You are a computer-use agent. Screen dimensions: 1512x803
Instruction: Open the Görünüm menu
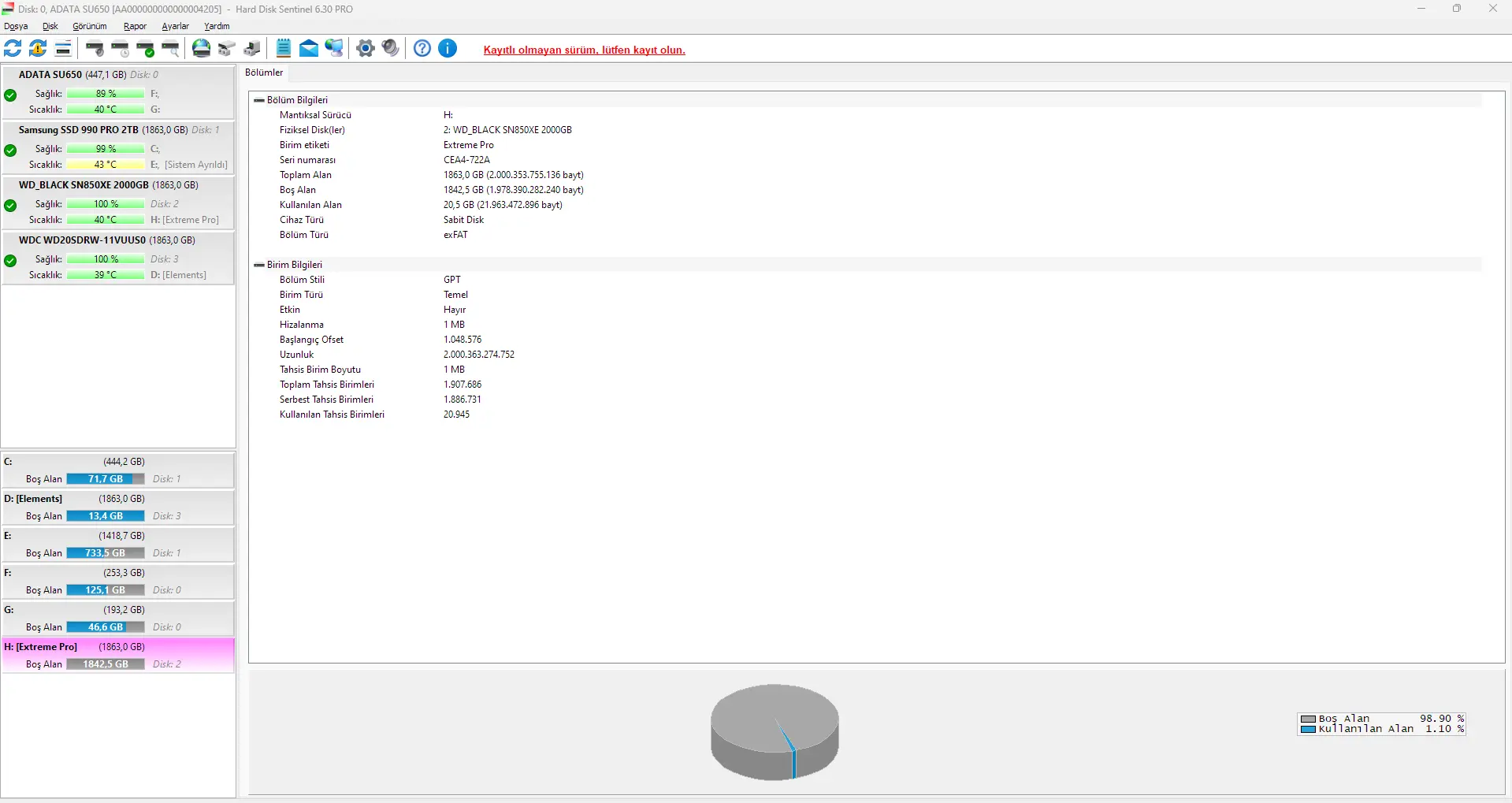tap(90, 26)
